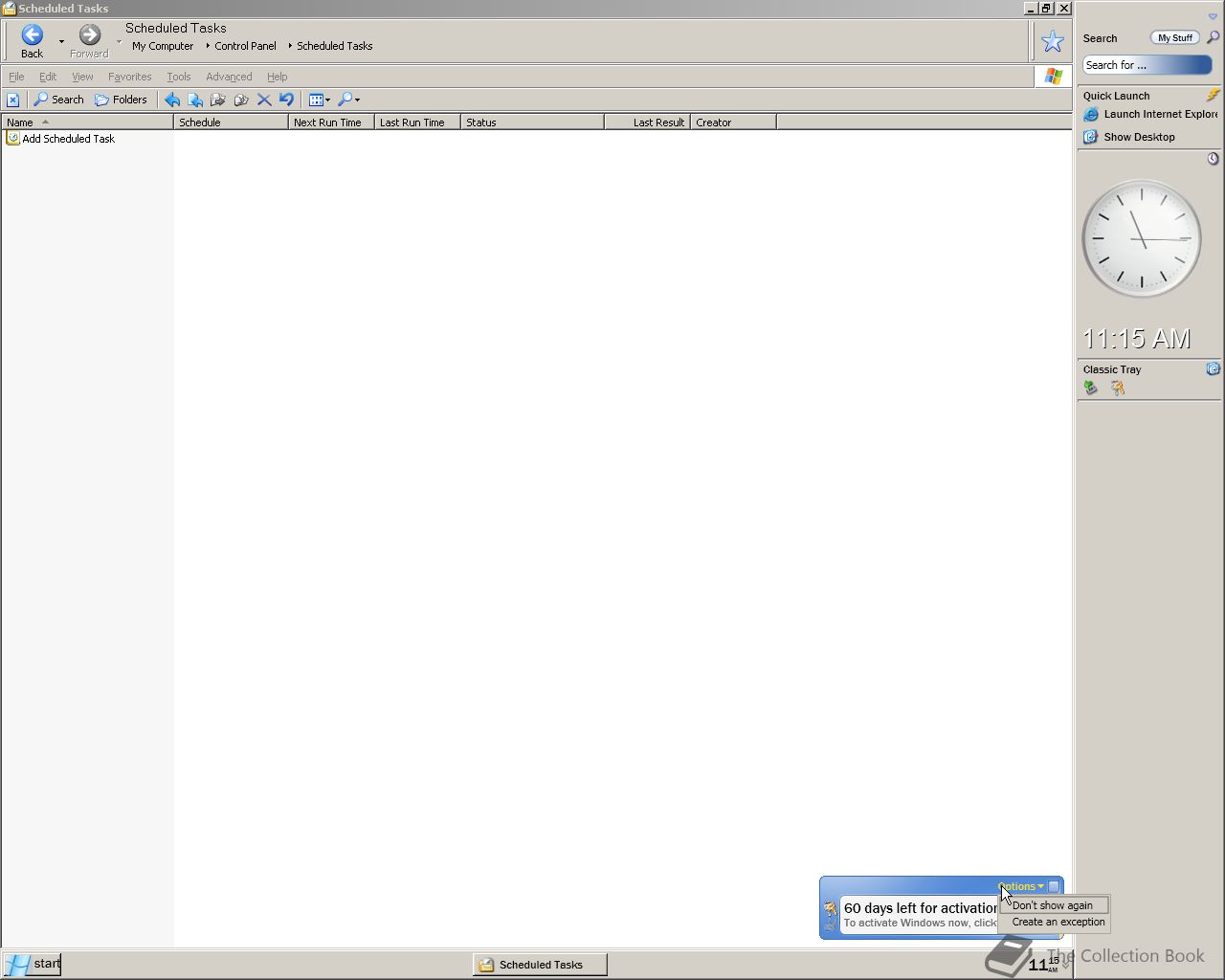Click the notification square close button
Screen dimensions: 1225x980
(x=1054, y=886)
